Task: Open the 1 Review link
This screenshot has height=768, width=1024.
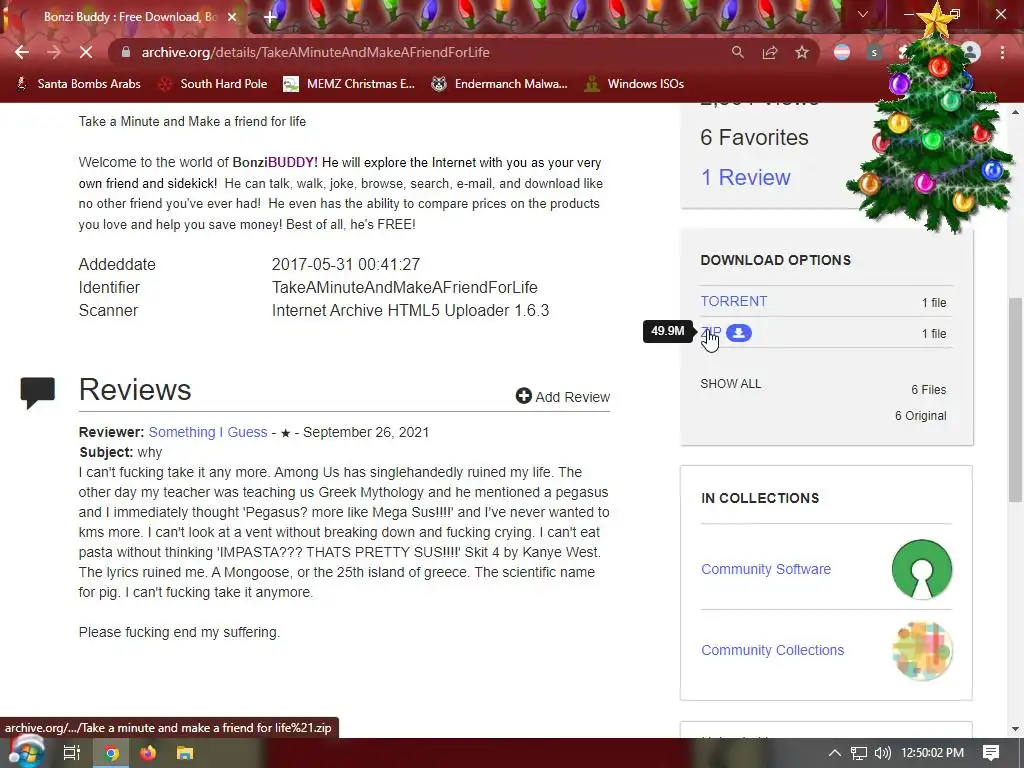Action: 745,177
